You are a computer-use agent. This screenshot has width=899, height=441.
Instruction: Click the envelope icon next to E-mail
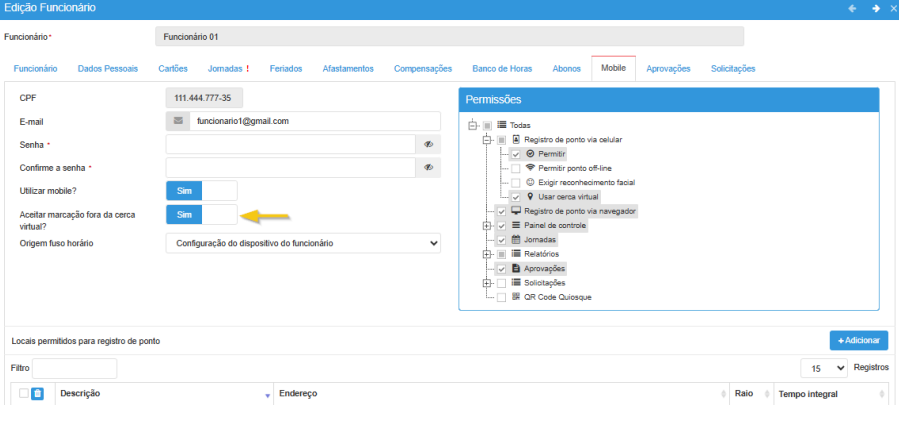coord(178,121)
